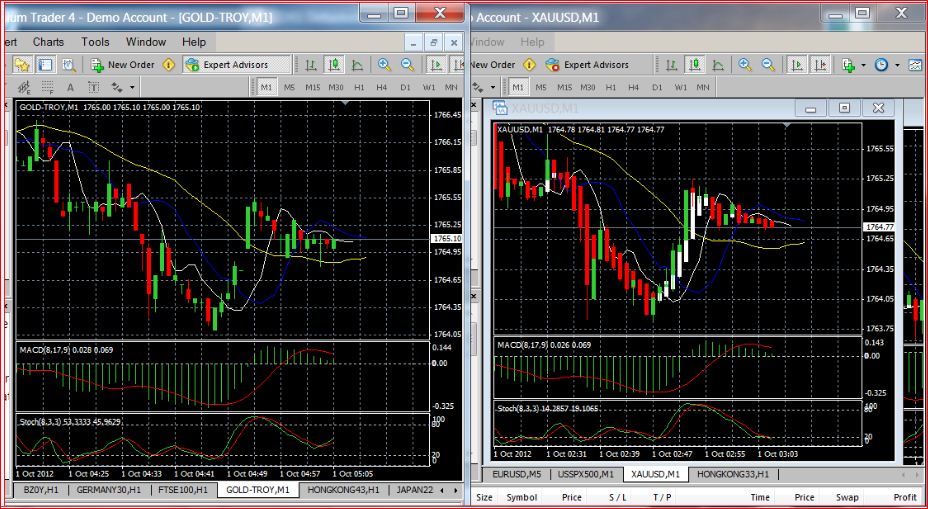This screenshot has width=928, height=509.
Task: Click chart shift triangle marker on GOLD-TROY chart
Action: [x=346, y=104]
